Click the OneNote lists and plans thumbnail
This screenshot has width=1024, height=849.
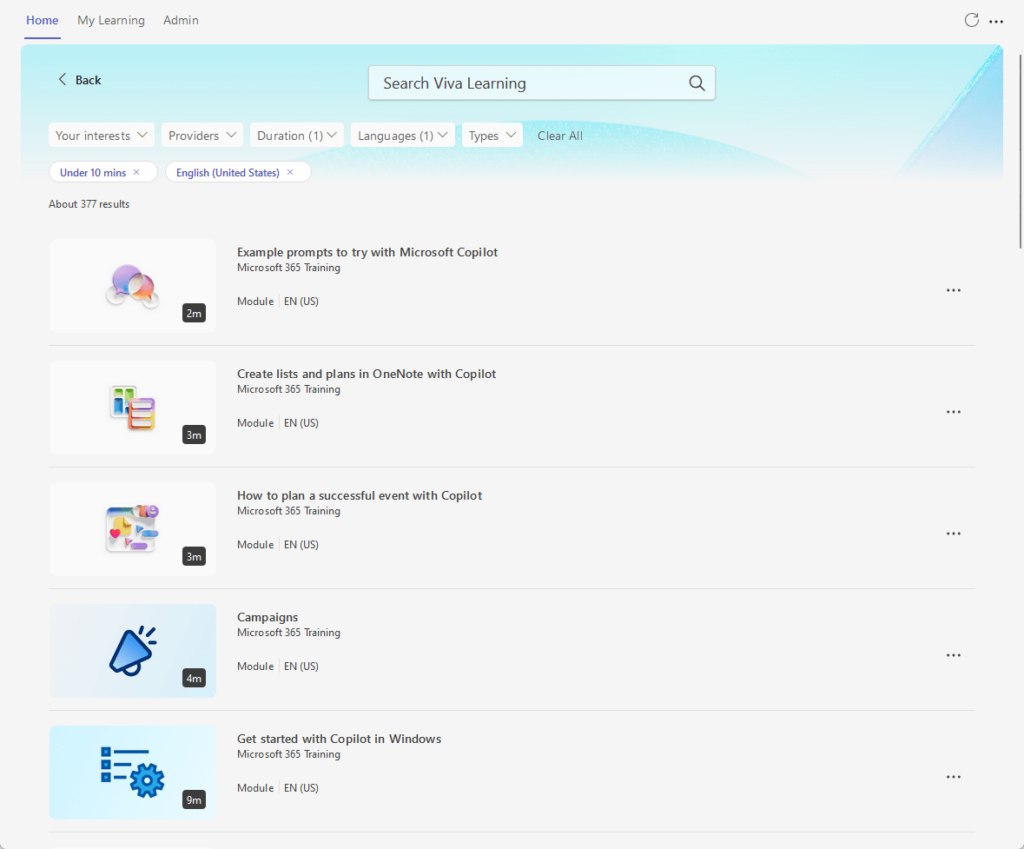click(133, 408)
